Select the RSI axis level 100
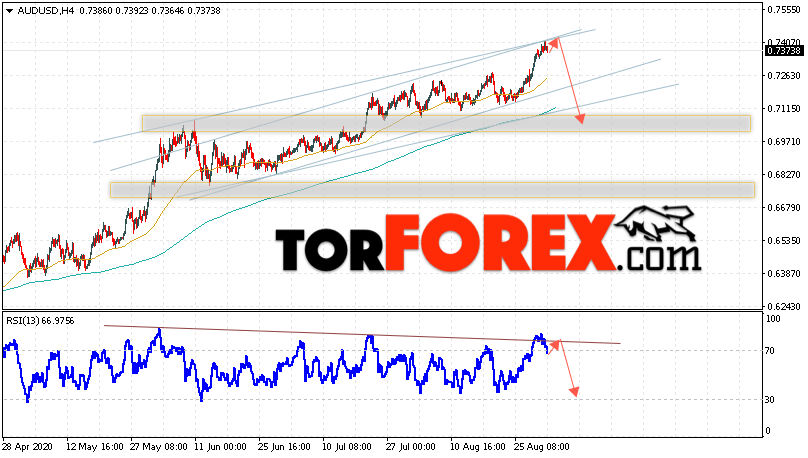Screen dimensions: 808x458 773,319
